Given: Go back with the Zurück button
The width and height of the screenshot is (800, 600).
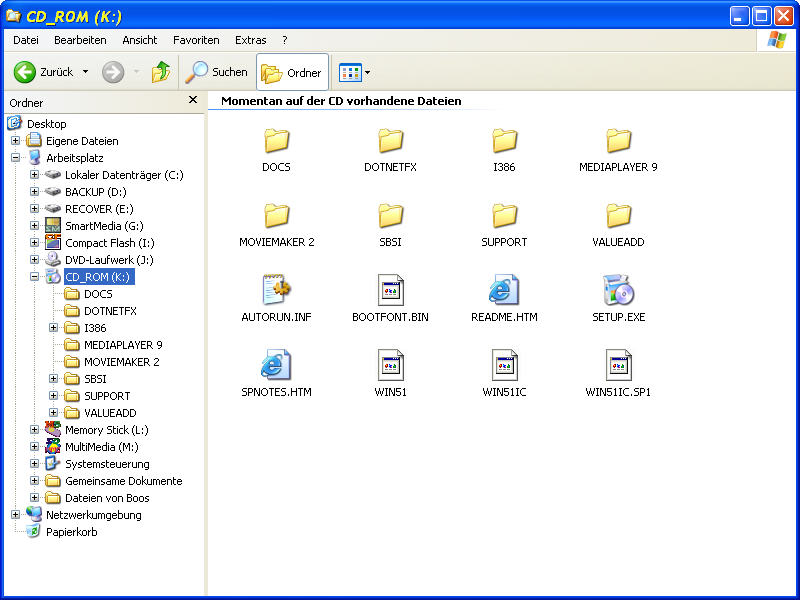Looking at the screenshot, I should click(43, 72).
